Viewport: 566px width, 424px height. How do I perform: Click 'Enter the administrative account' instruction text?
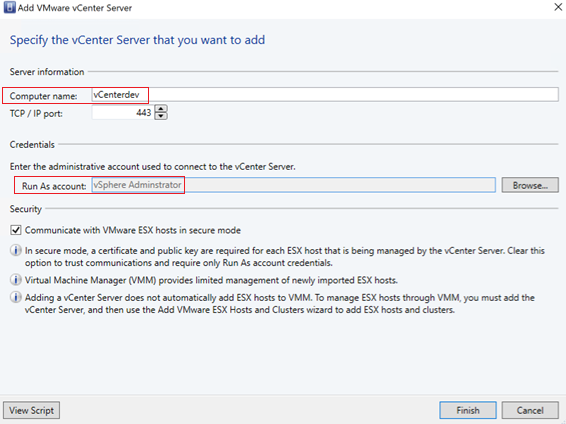pyautogui.click(x=152, y=167)
